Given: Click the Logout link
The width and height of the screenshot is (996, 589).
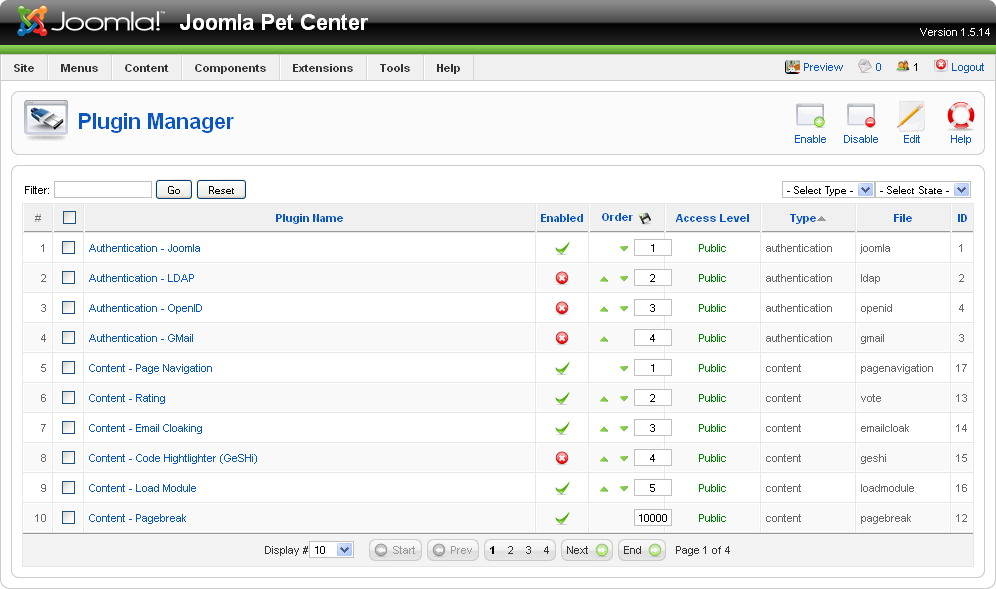Looking at the screenshot, I should (967, 67).
